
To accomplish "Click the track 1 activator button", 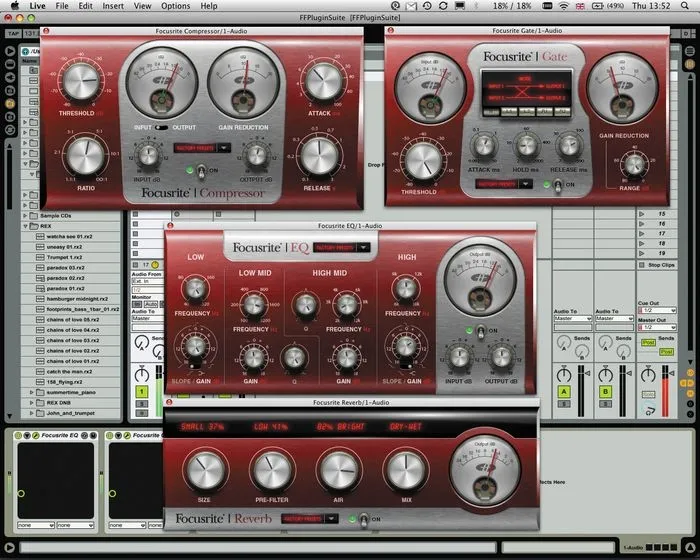I will [x=142, y=392].
